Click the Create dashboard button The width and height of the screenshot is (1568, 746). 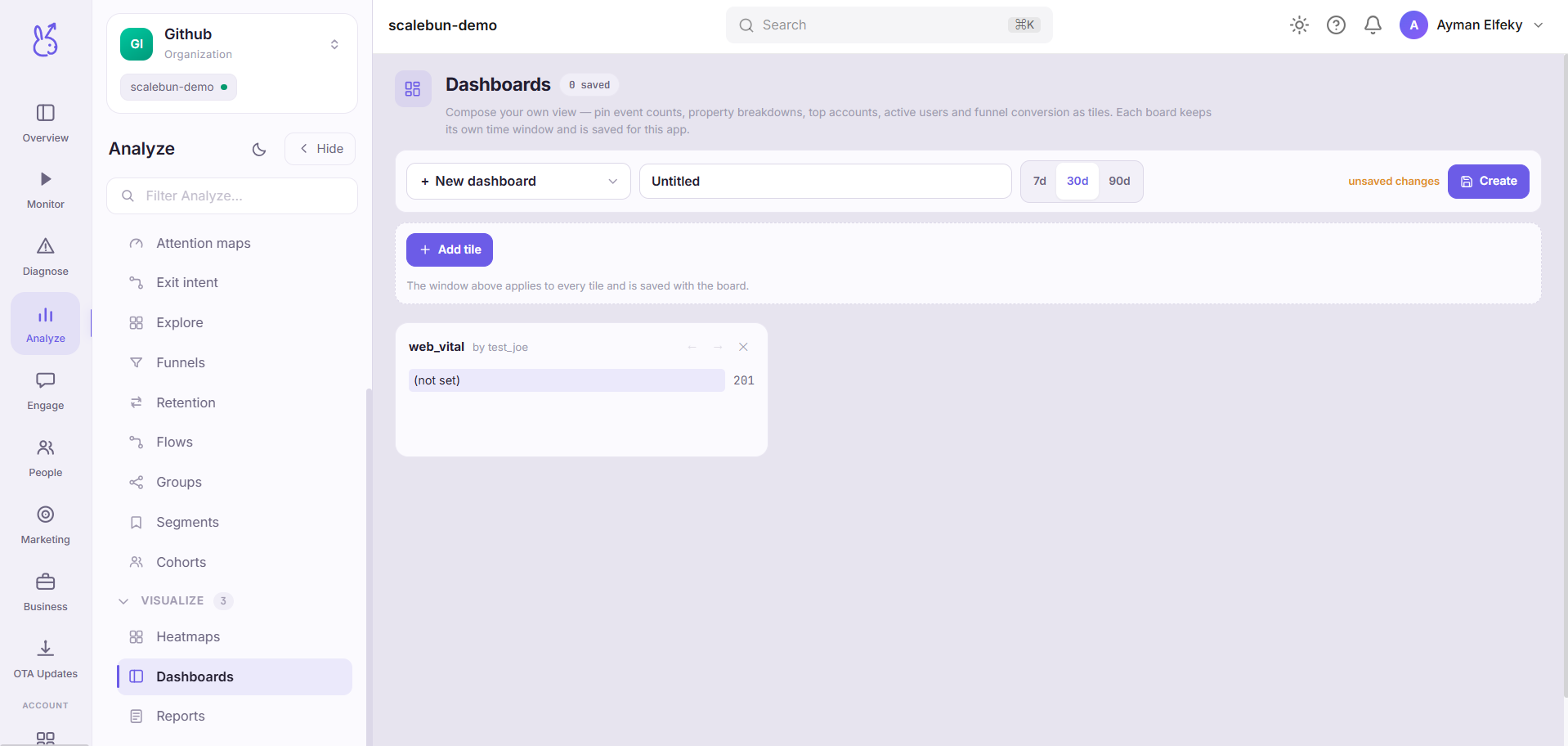click(1488, 182)
